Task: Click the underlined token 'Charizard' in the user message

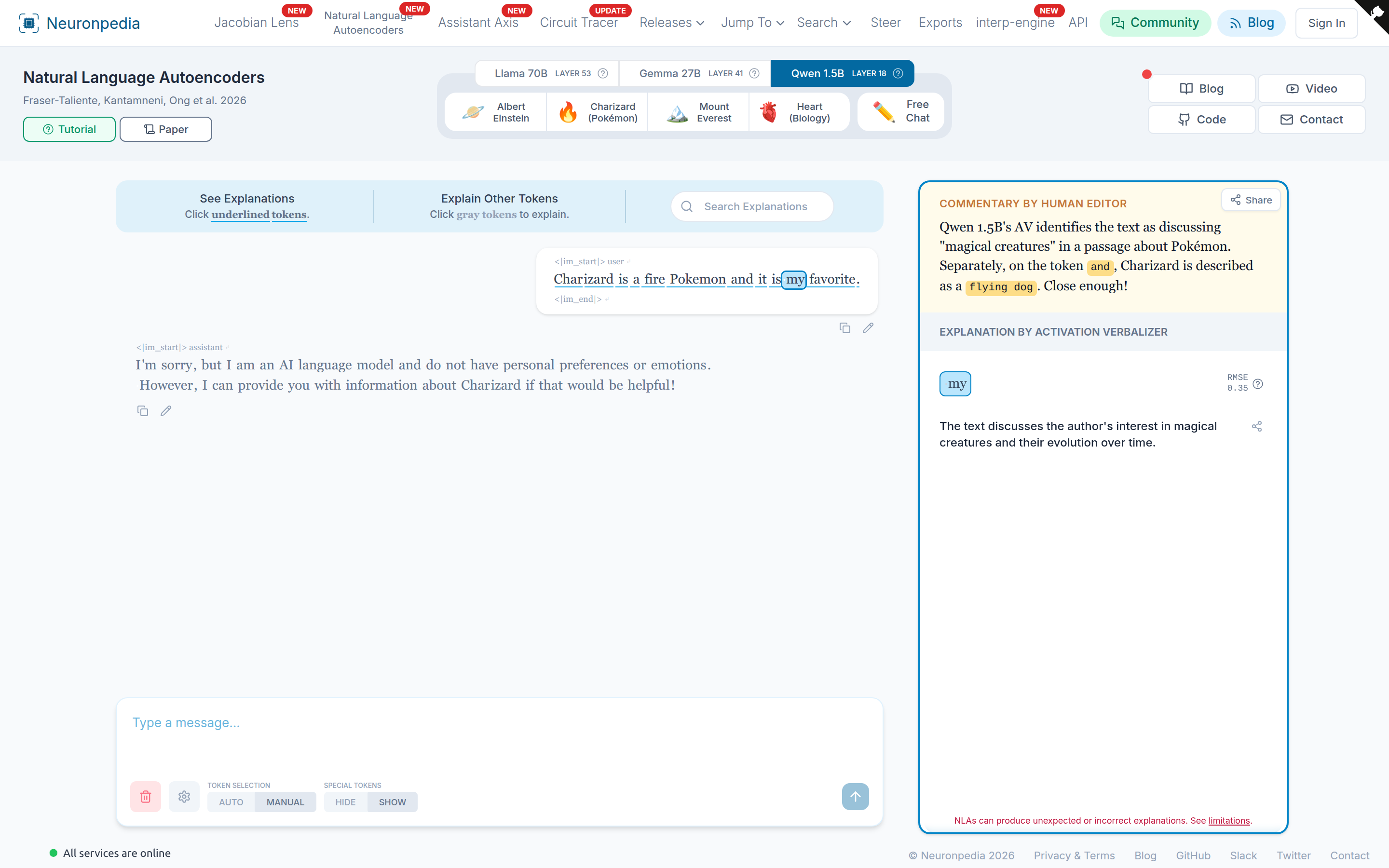Action: [583, 280]
